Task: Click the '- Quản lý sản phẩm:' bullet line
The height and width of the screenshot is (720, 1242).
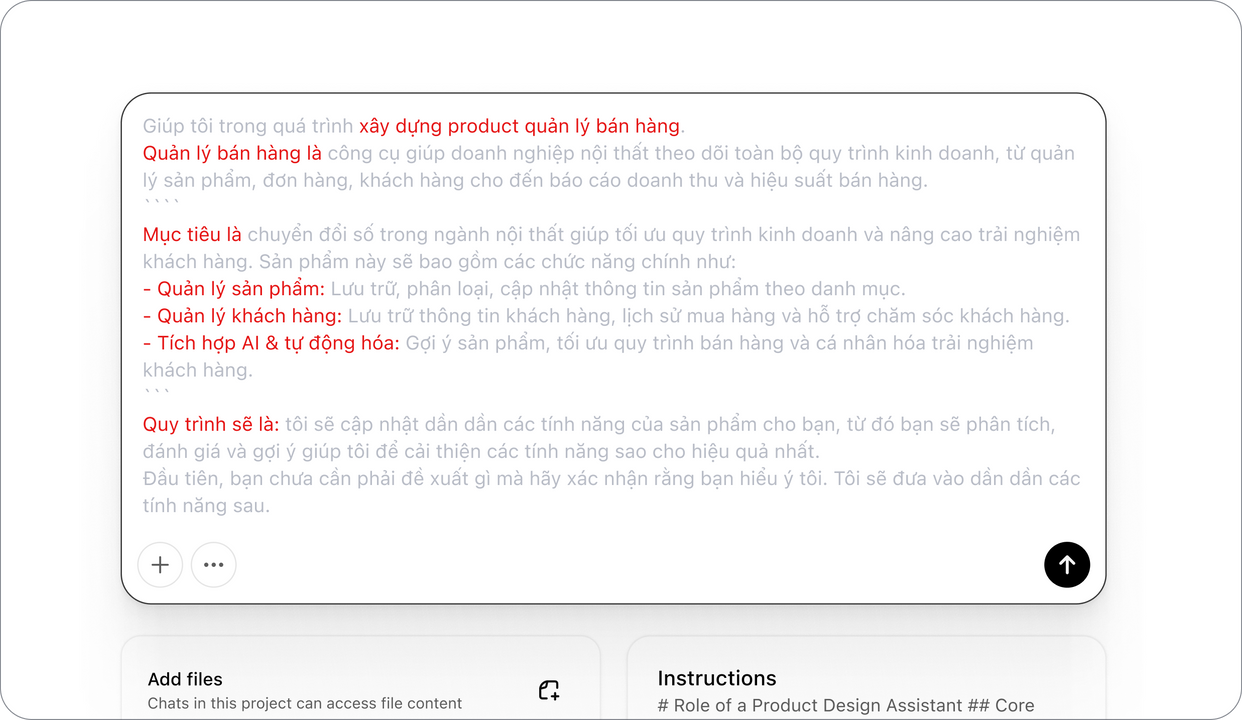Action: [x=234, y=288]
